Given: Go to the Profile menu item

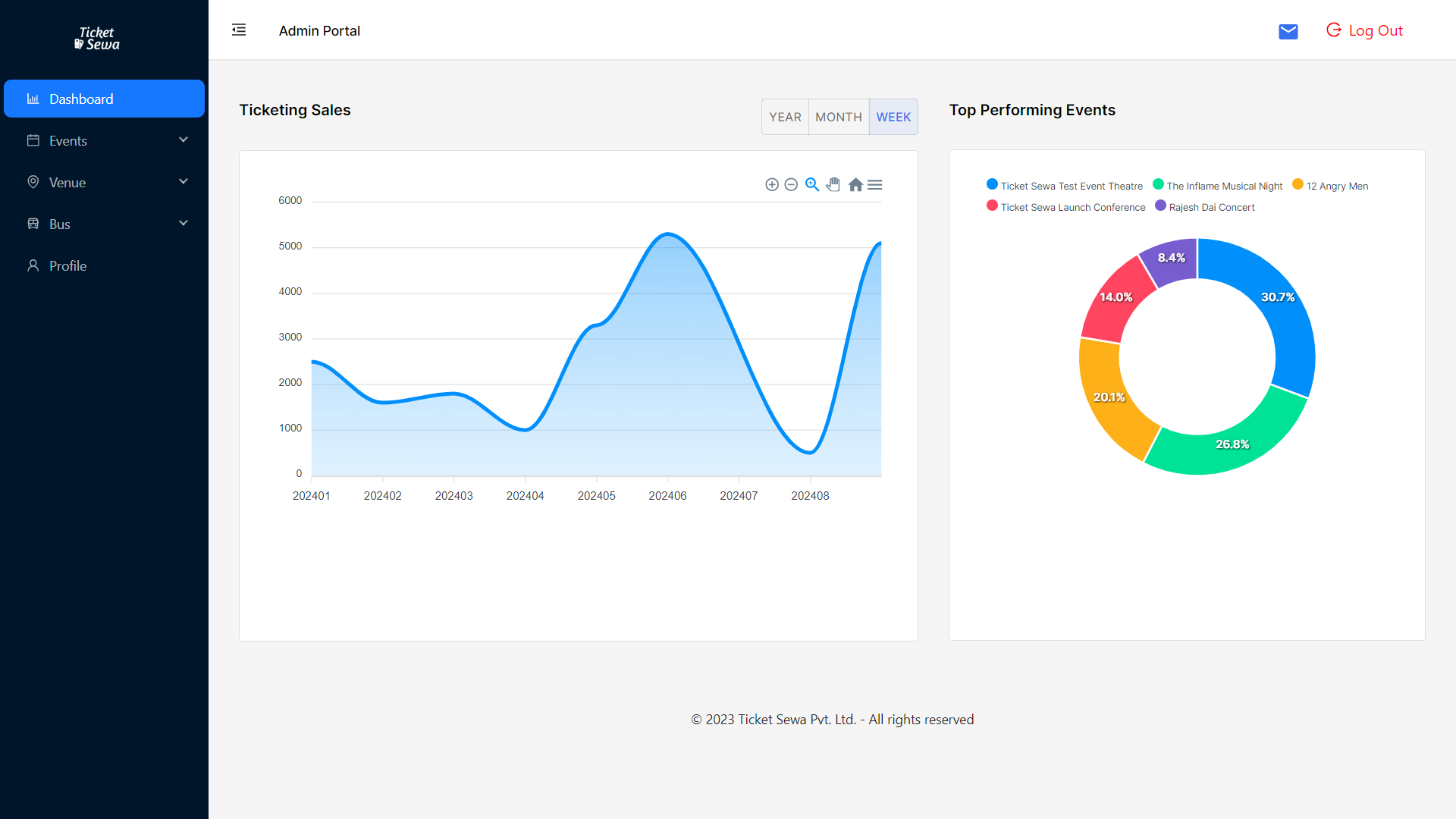Looking at the screenshot, I should tap(67, 266).
